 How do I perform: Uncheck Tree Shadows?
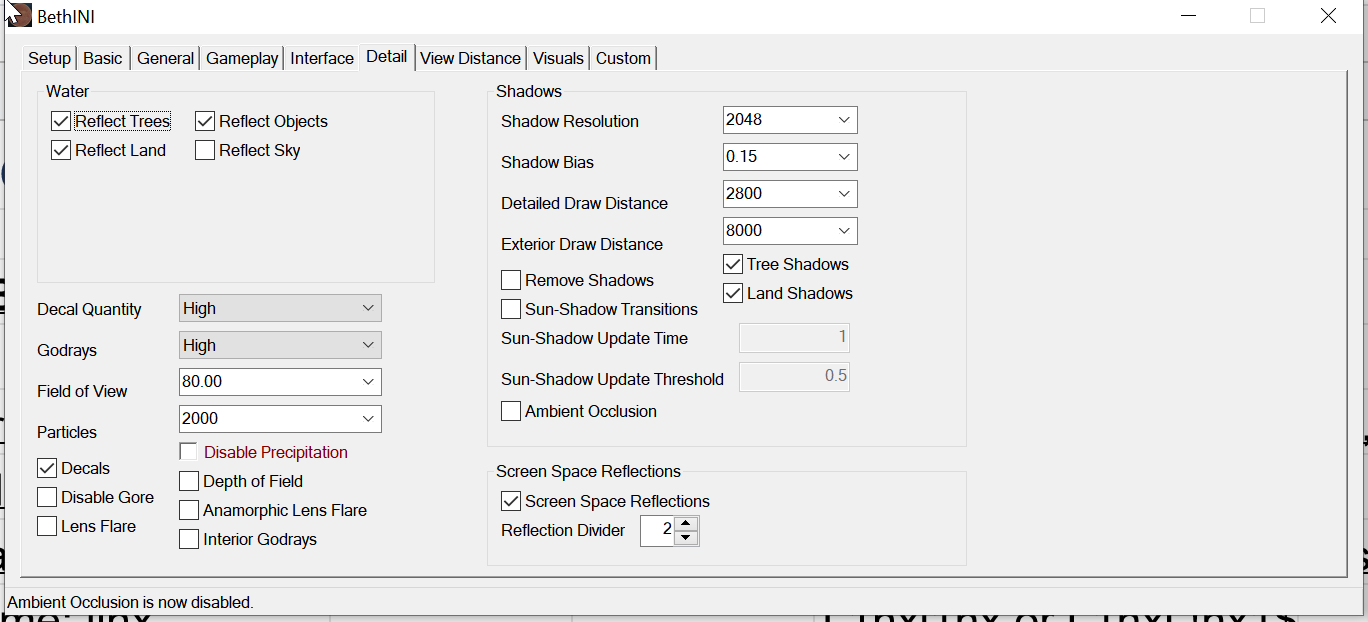[733, 264]
